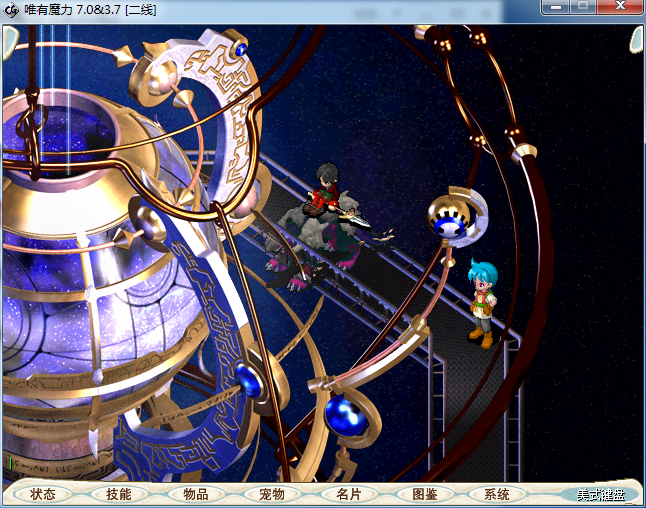This screenshot has width=646, height=508.
Task: Open the 图鉴 illustrated guide panel
Action: click(423, 494)
